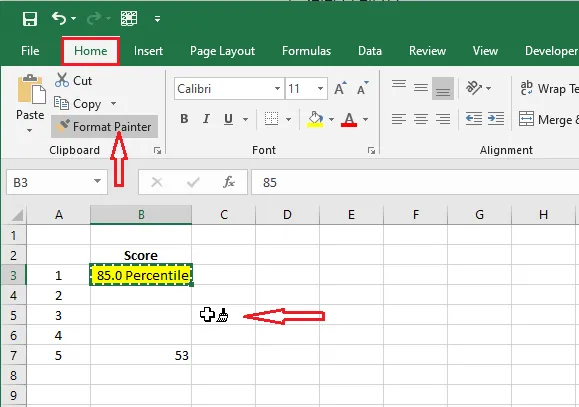579x407 pixels.
Task: Click the Select All corner triangle
Action: [17, 215]
